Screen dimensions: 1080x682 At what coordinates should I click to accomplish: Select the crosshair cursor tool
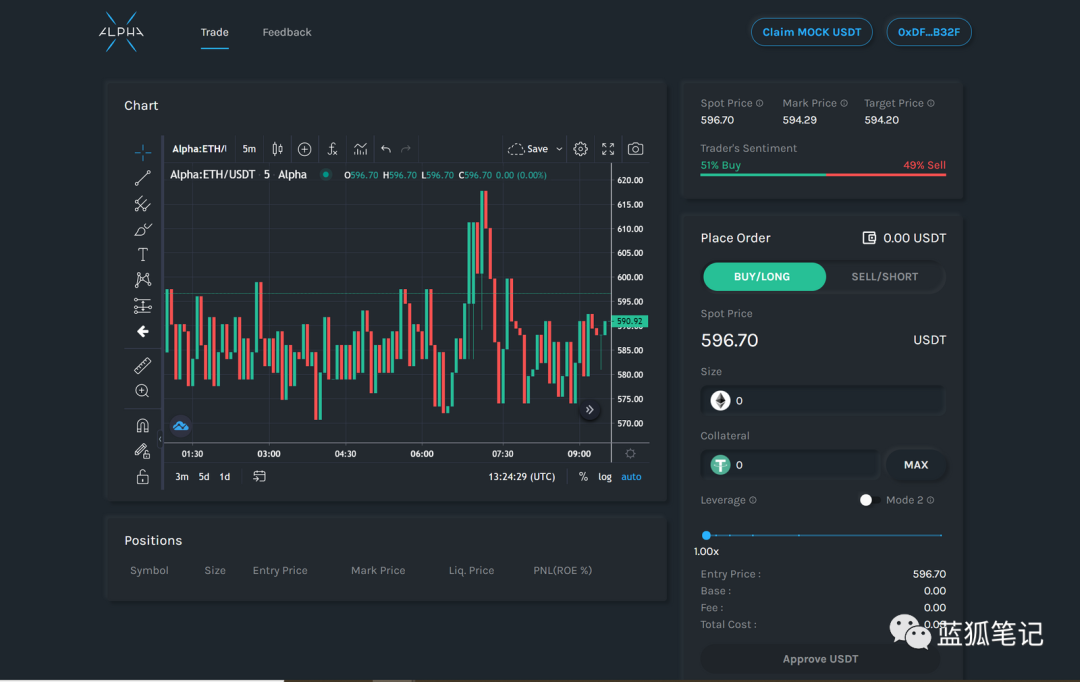click(143, 152)
